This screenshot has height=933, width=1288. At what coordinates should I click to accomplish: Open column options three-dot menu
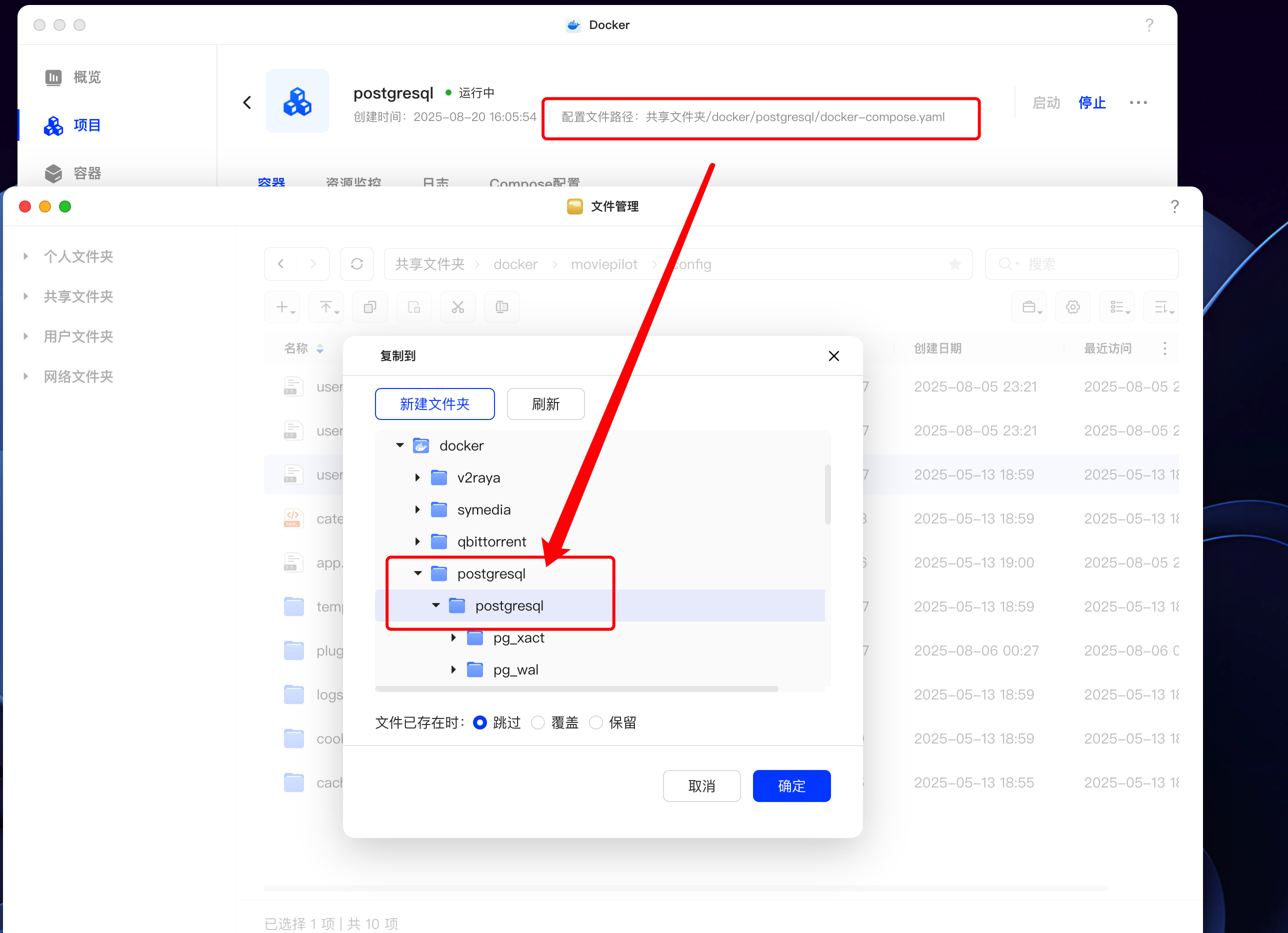coord(1164,348)
